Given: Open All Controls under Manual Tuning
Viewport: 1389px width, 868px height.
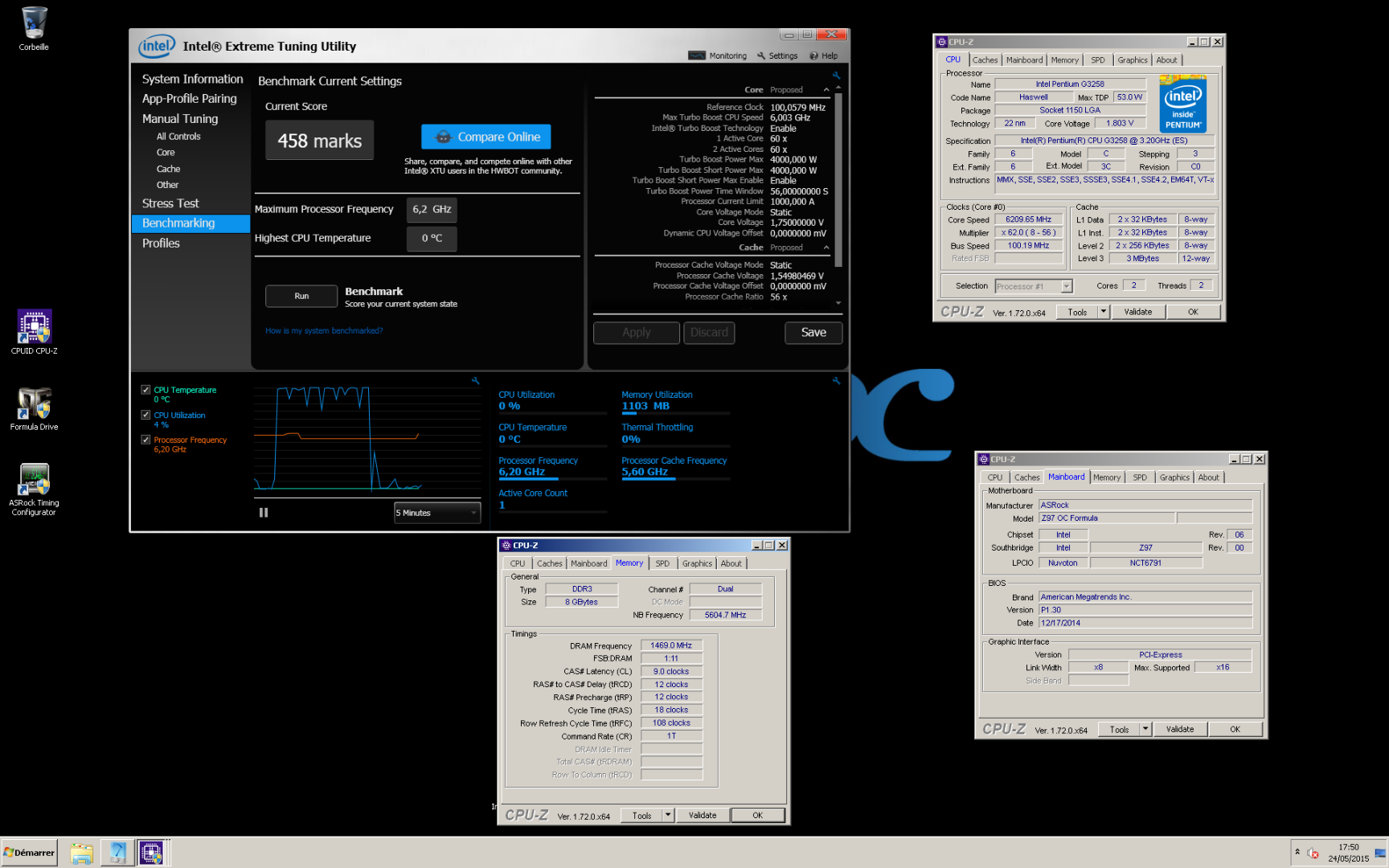Looking at the screenshot, I should (x=178, y=137).
